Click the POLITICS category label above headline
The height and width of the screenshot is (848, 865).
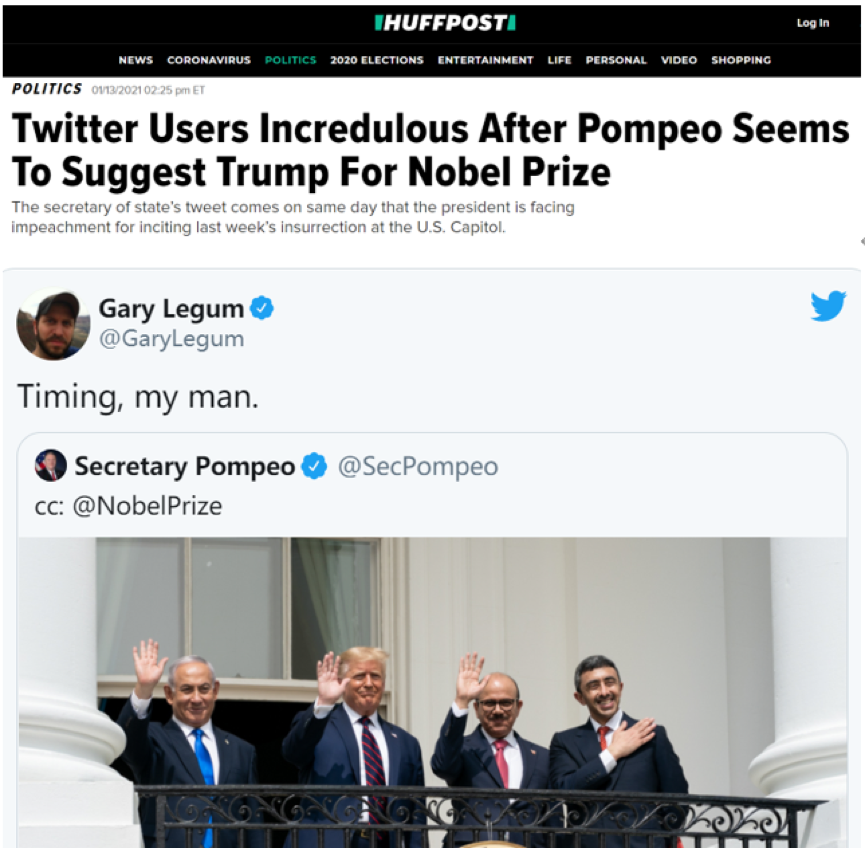tap(47, 89)
